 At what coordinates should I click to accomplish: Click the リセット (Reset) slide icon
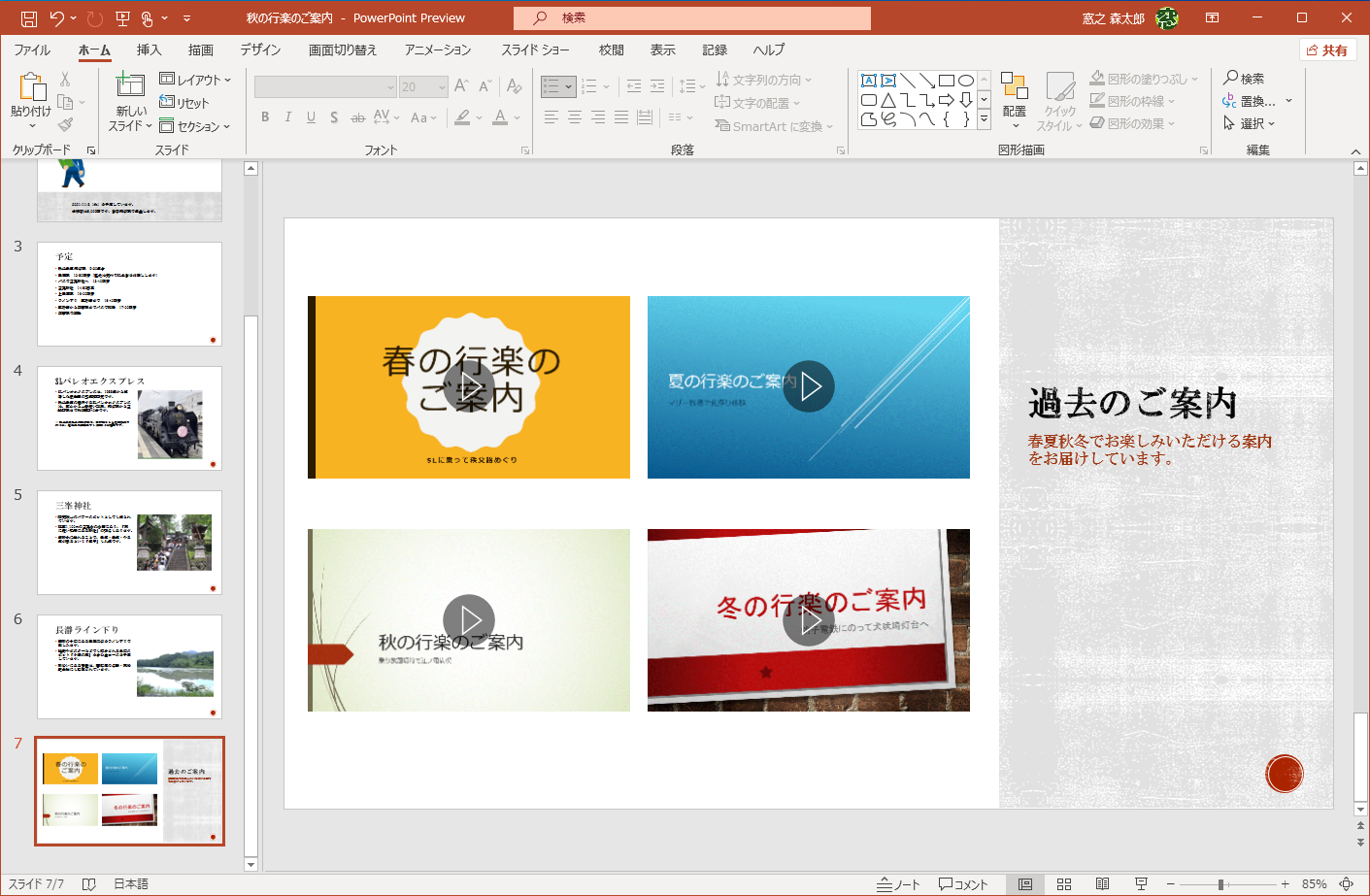coord(184,103)
